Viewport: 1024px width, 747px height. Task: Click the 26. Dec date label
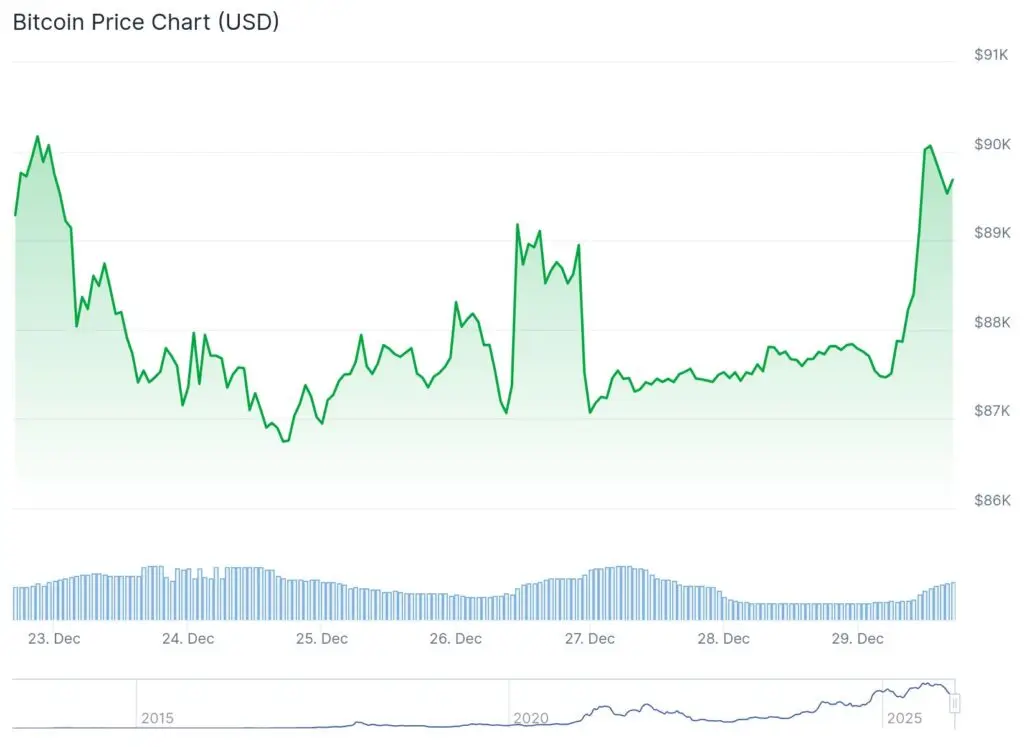click(x=455, y=638)
